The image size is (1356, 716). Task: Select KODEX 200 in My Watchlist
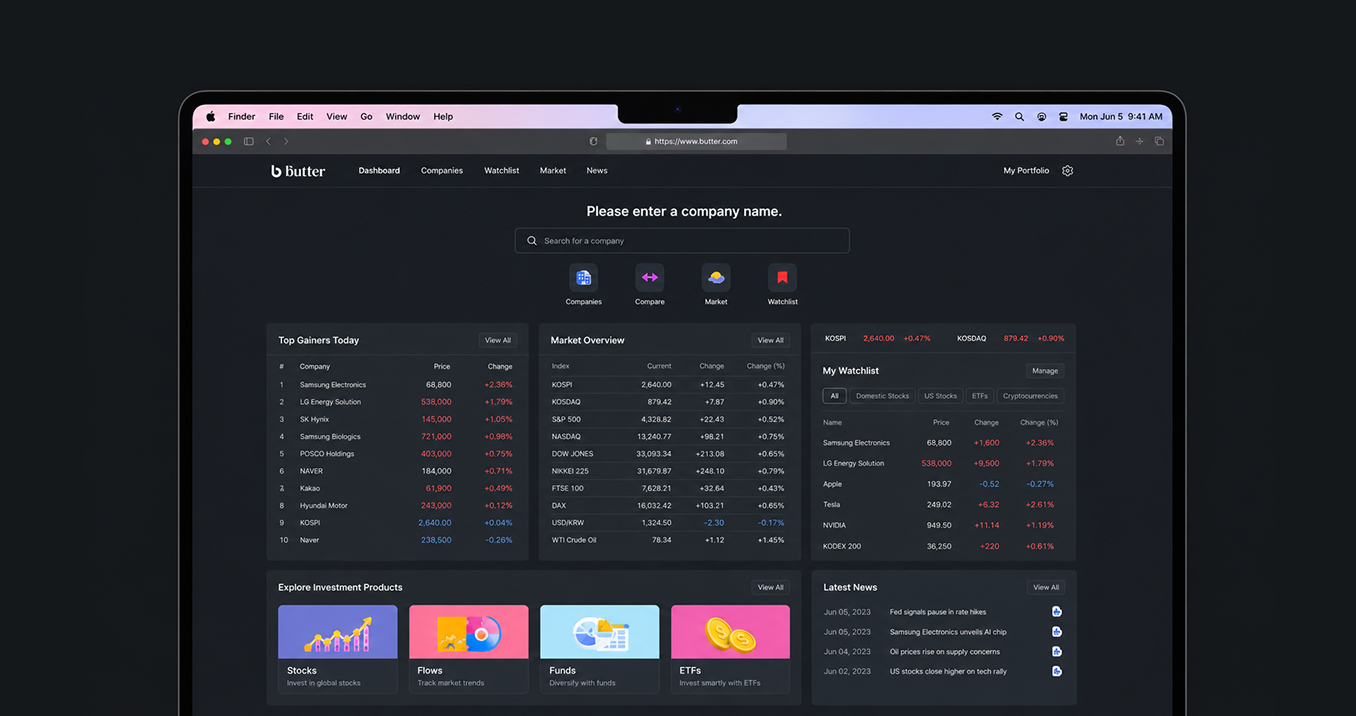coord(943,547)
